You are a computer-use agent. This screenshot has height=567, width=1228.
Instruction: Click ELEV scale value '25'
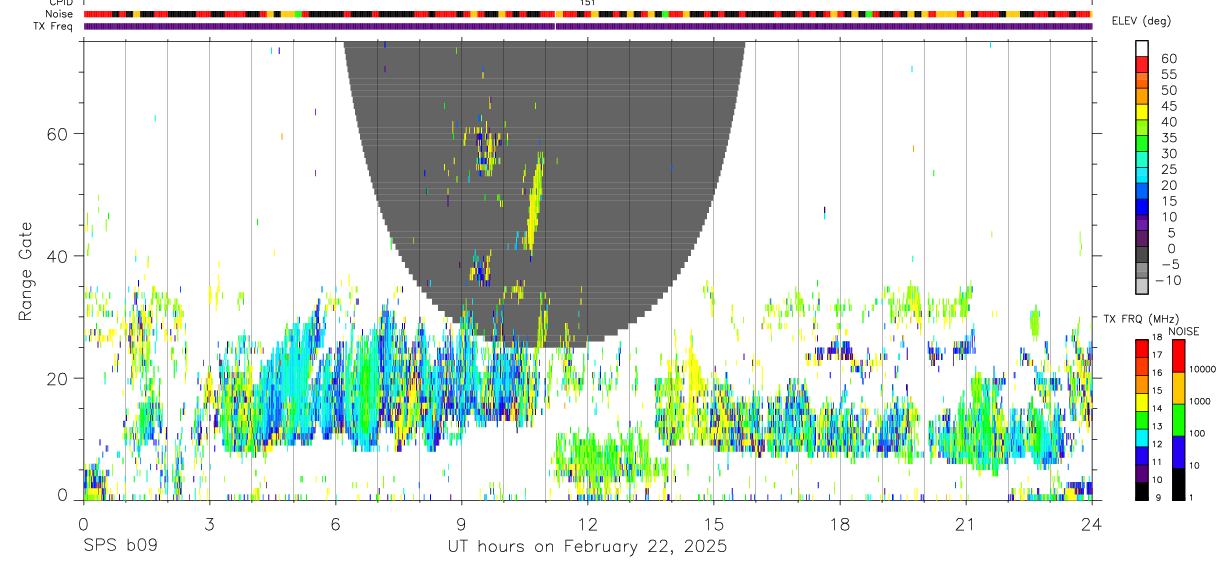tap(1170, 169)
